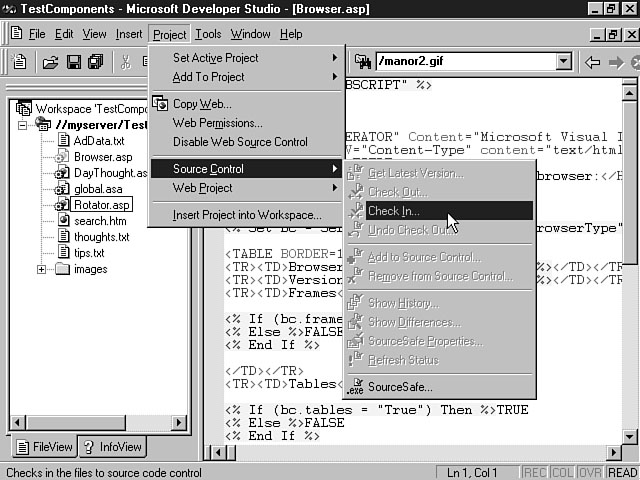
Task: Click Insert Project into Workspace menu item
Action: pos(247,215)
